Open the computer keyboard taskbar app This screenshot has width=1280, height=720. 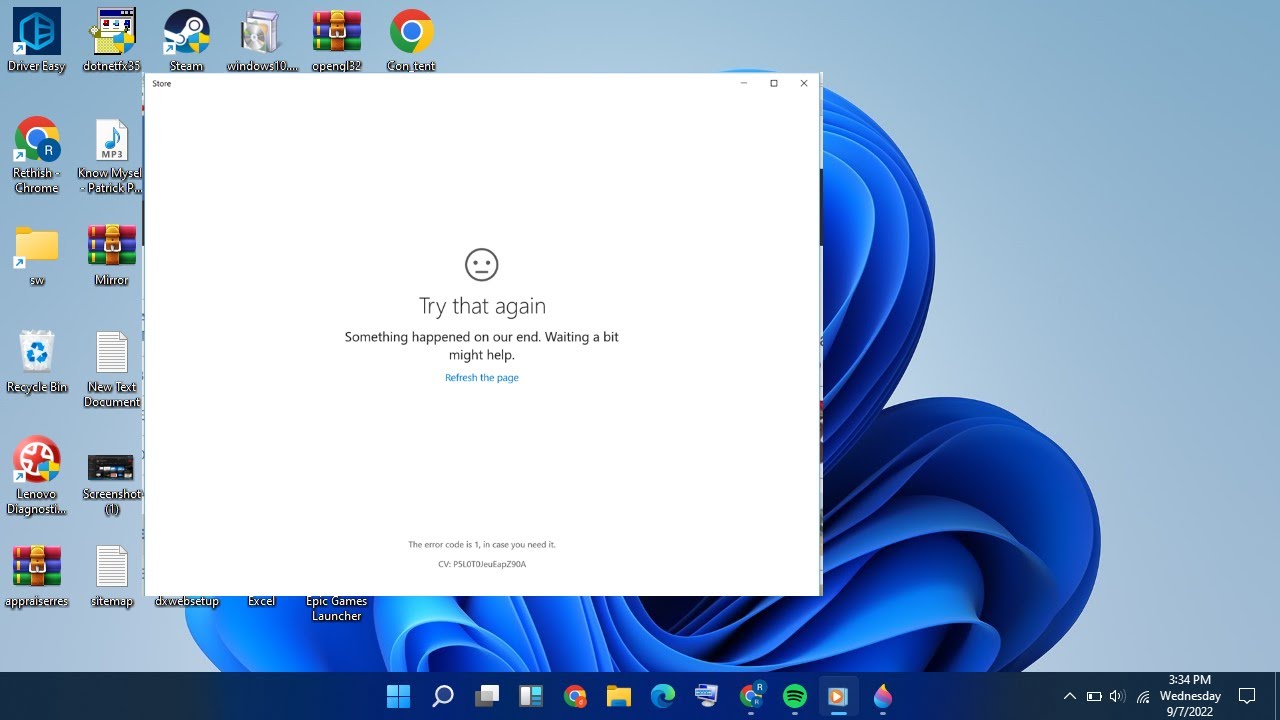coord(707,696)
